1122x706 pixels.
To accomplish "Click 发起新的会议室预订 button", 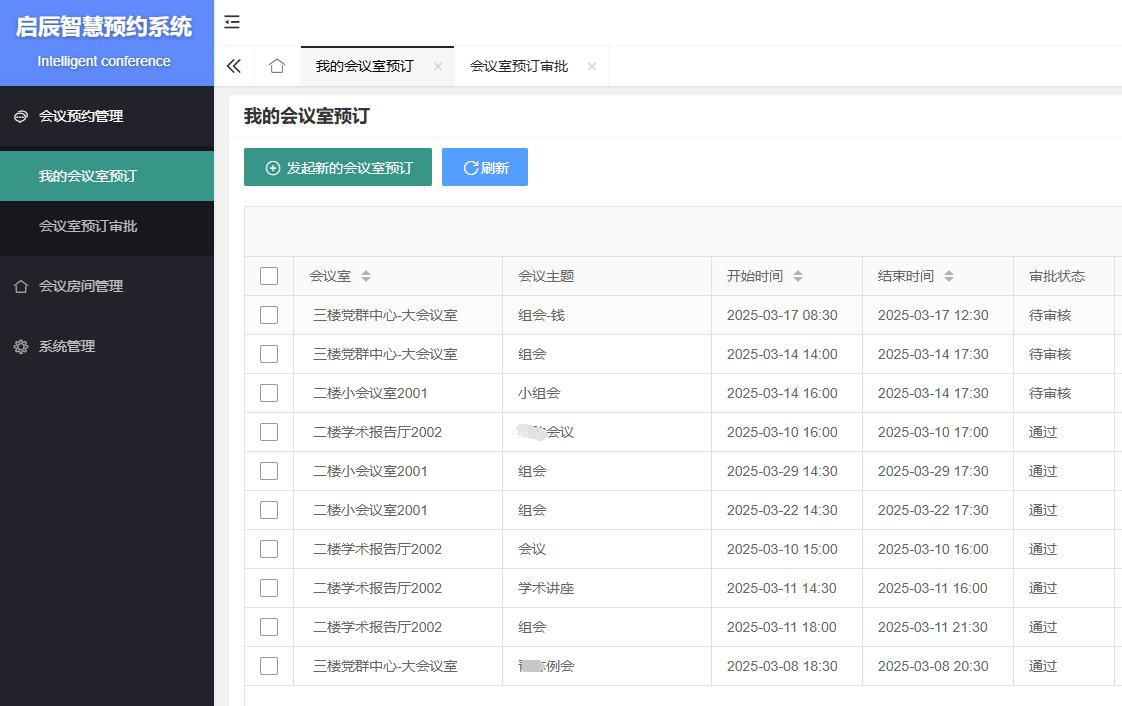I will pyautogui.click(x=338, y=167).
